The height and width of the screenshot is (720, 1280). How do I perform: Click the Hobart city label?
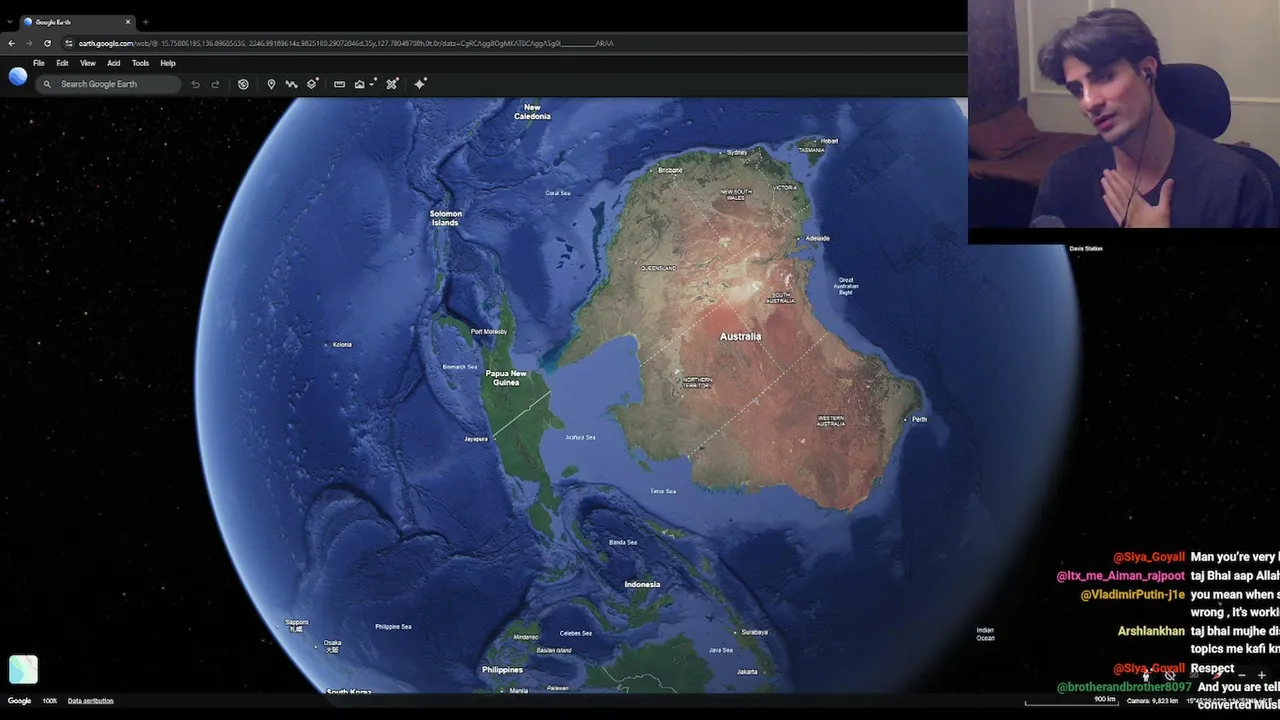coord(829,141)
